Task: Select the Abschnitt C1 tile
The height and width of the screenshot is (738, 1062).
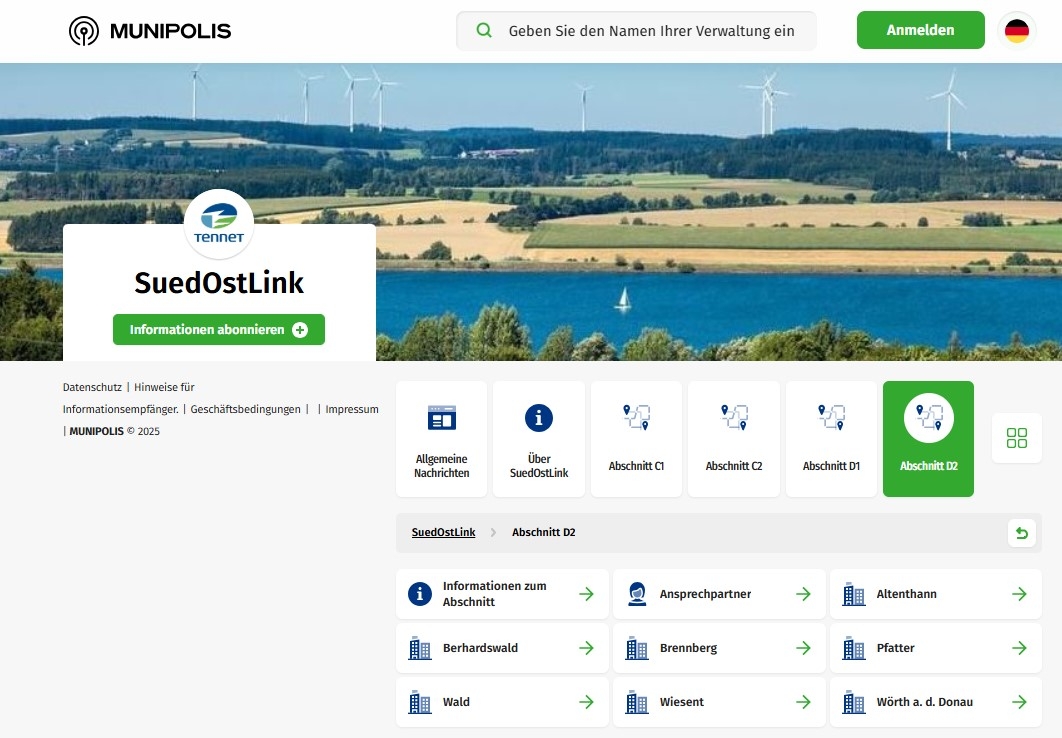Action: click(636, 439)
